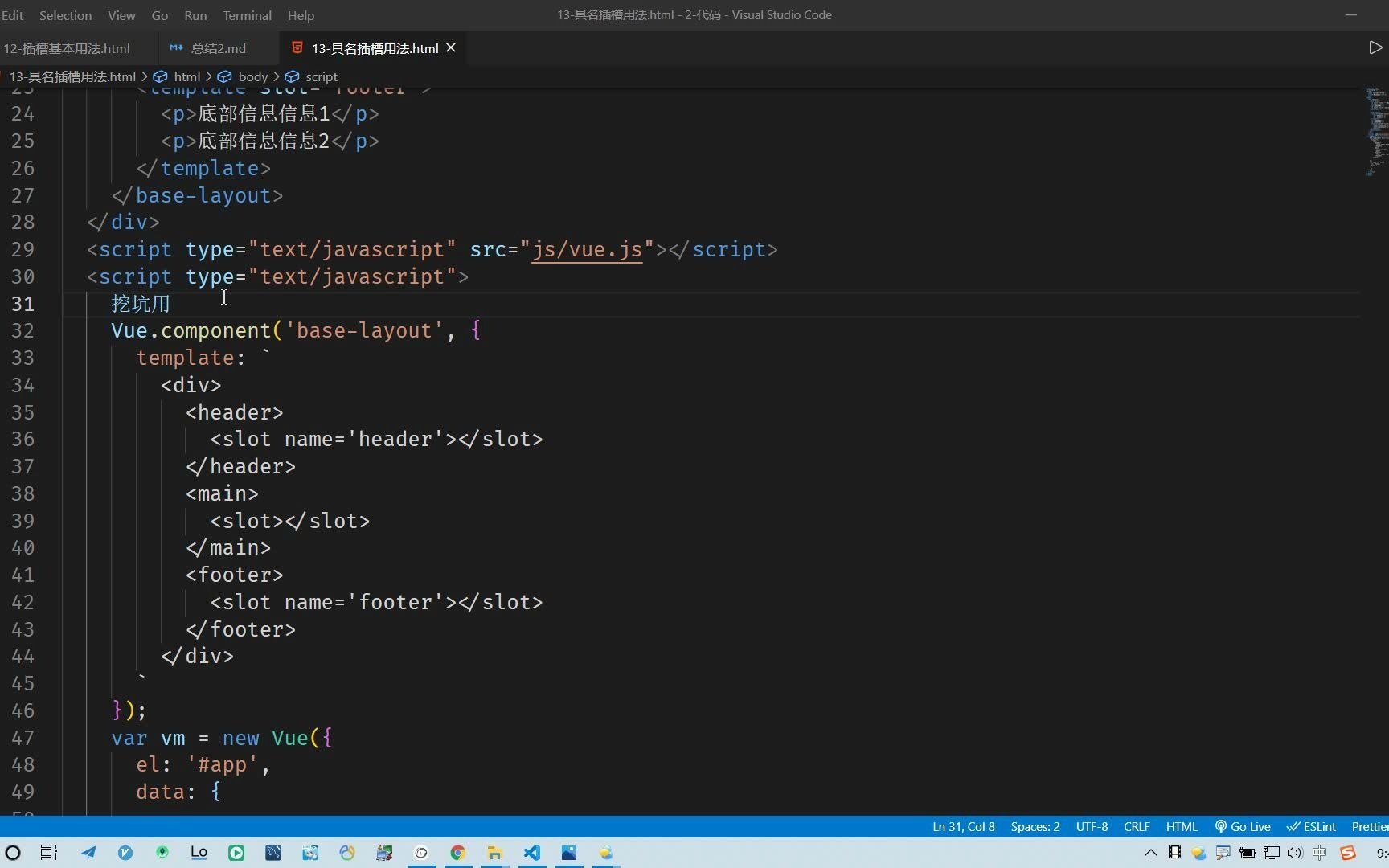Select the 13-具名插槽用法.html editor tab

pos(375,48)
